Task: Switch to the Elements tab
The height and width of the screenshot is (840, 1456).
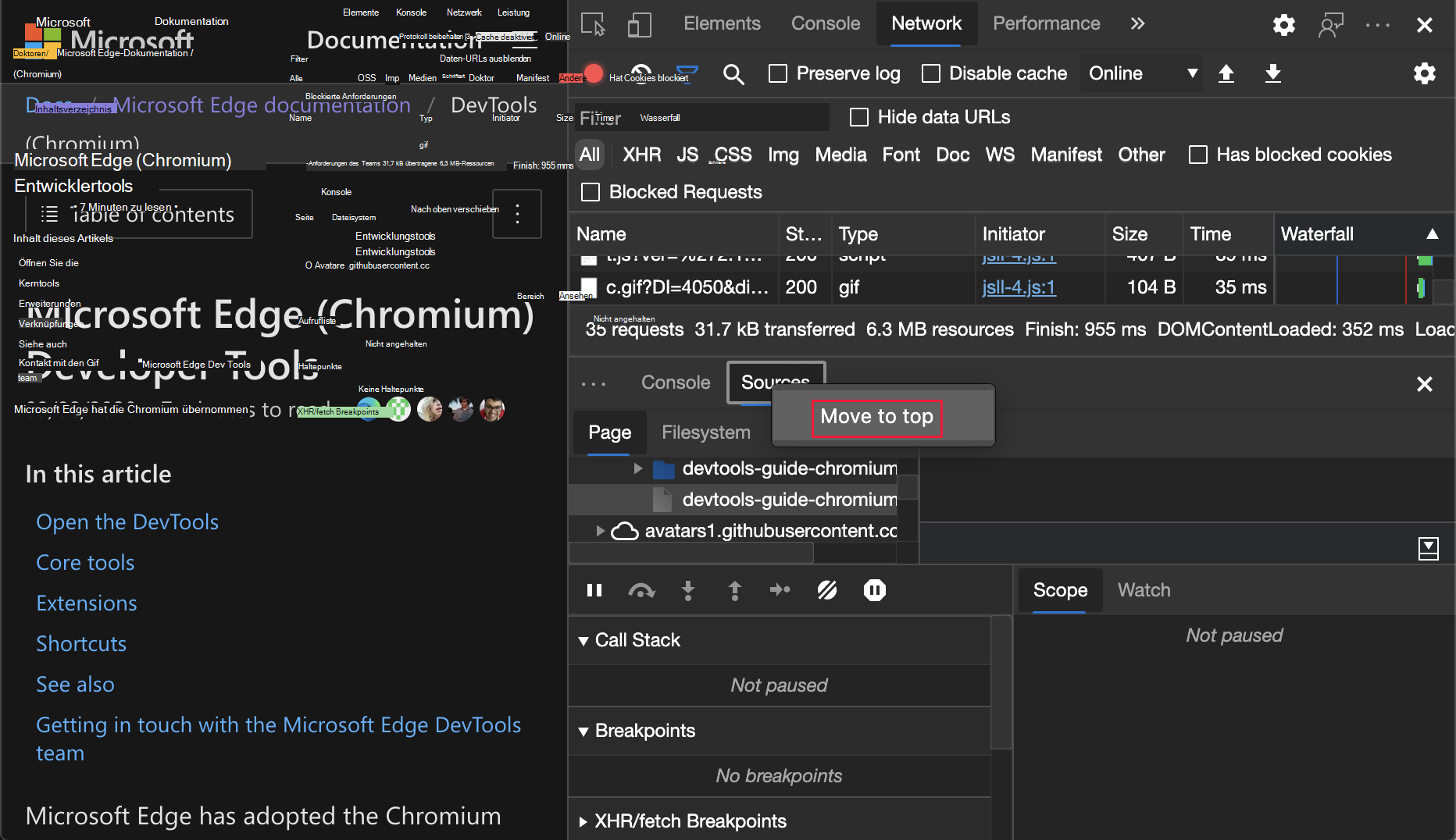Action: 722,24
